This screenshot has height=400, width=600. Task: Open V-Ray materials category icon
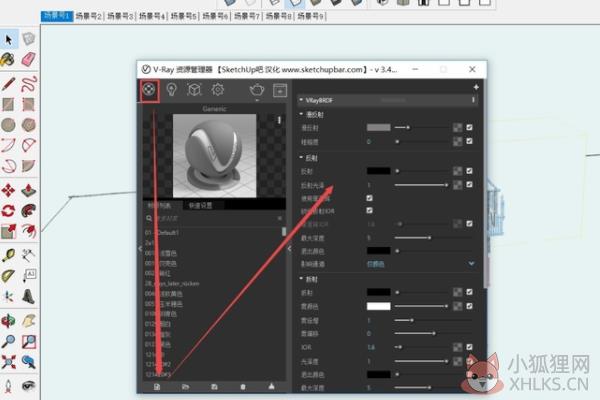[149, 90]
